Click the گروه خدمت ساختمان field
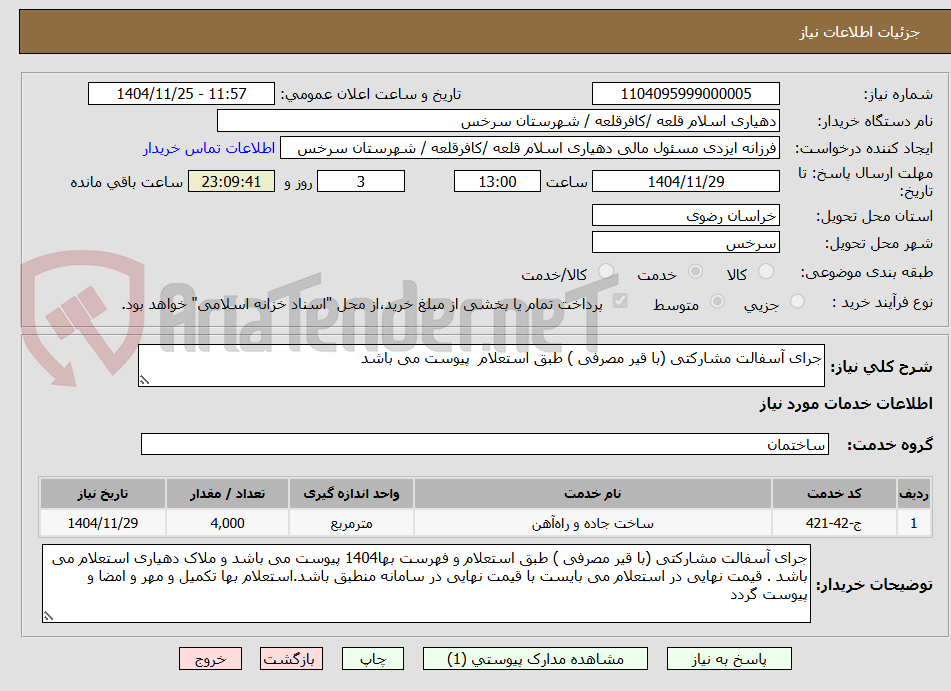 pyautogui.click(x=485, y=444)
